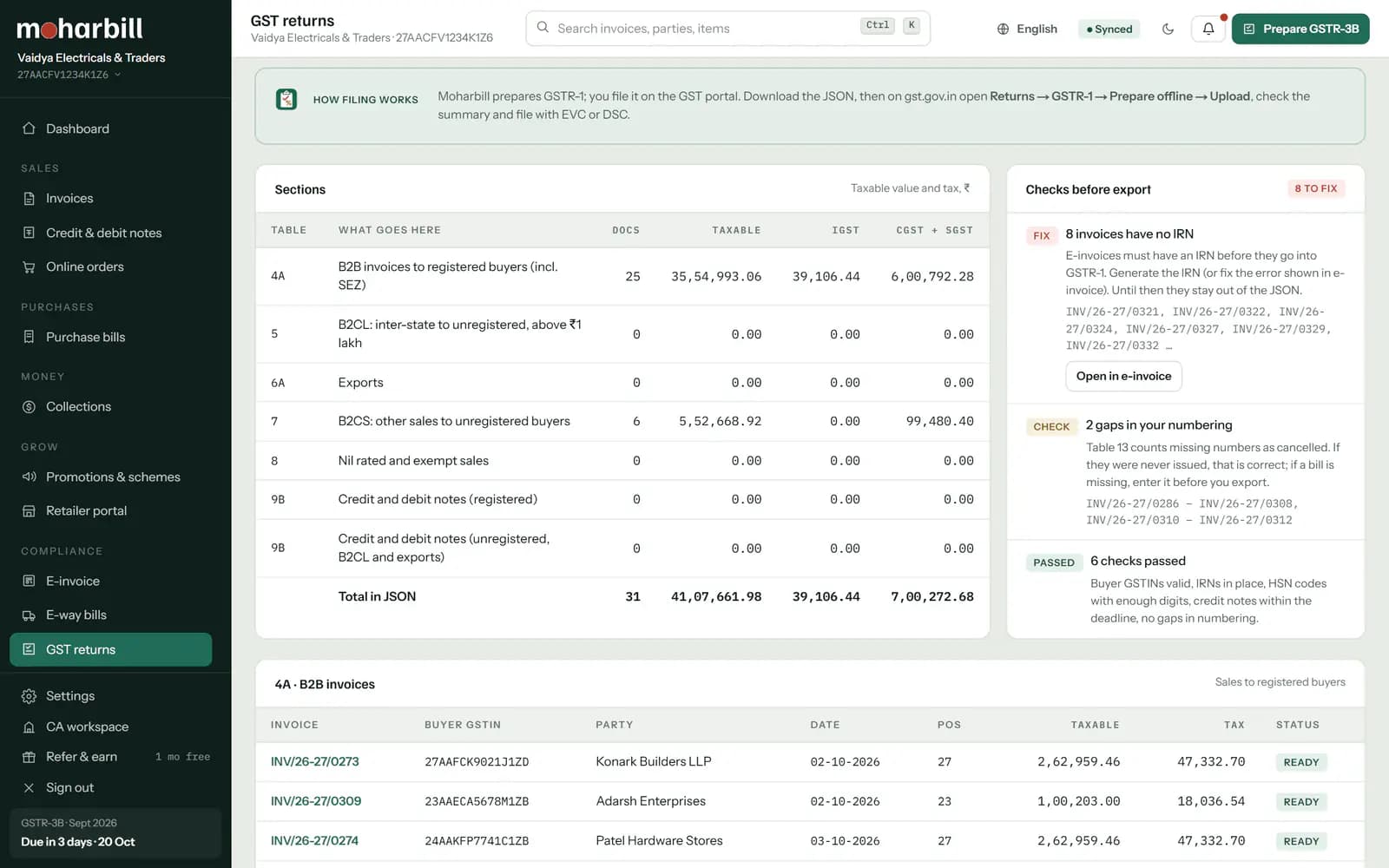Select the B2CS unregistered buyers row text
This screenshot has width=1389, height=868.
pyautogui.click(x=454, y=421)
